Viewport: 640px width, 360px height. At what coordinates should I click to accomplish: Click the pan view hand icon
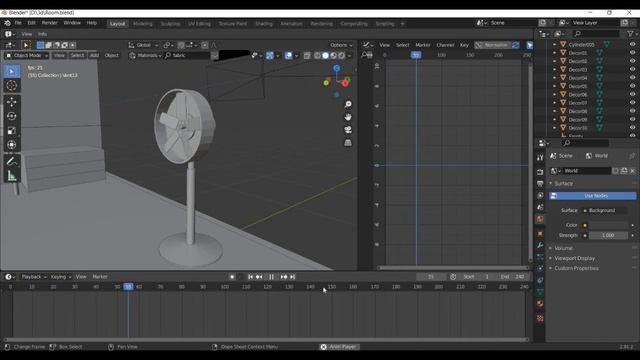click(x=348, y=117)
